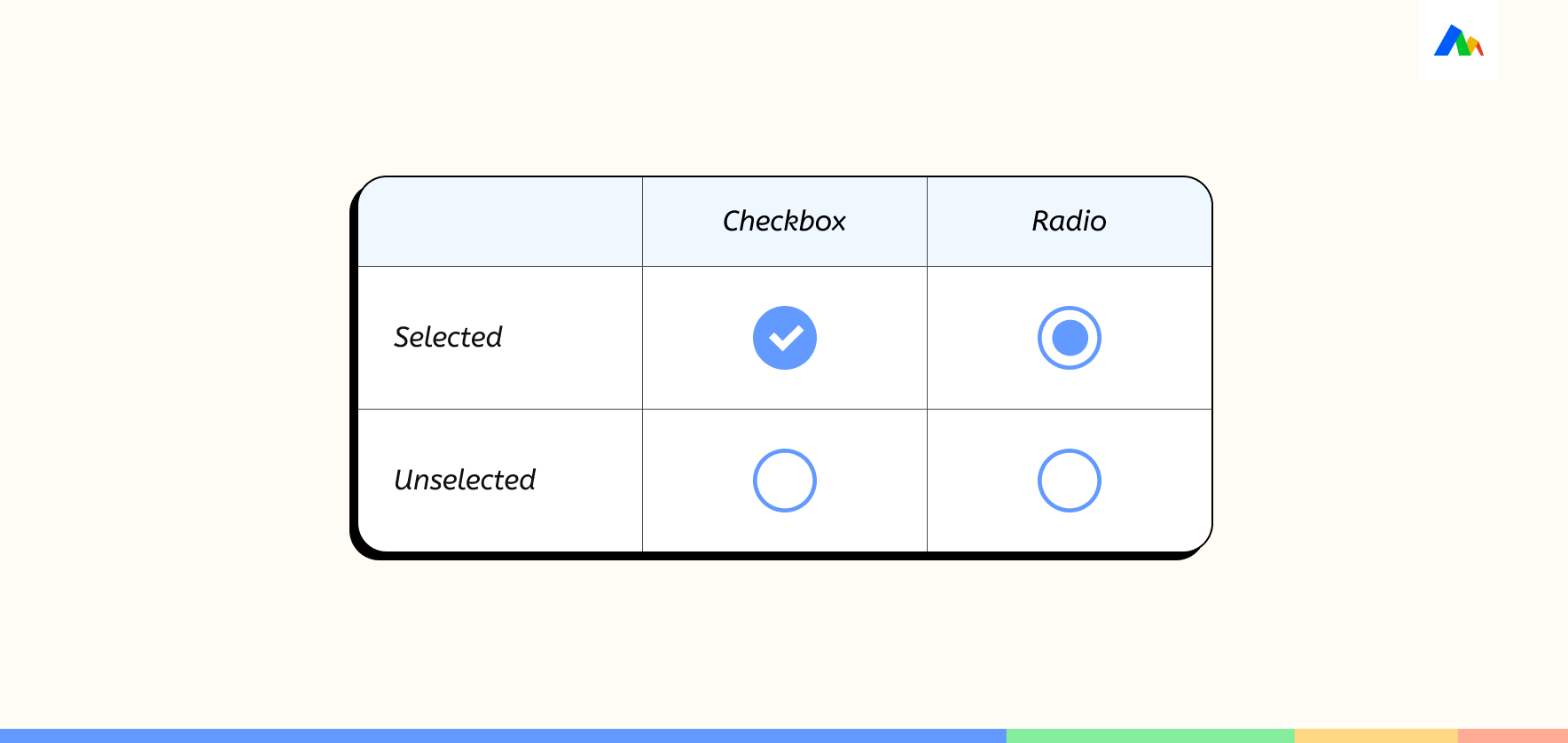Click the Radio column header

coord(1070,221)
